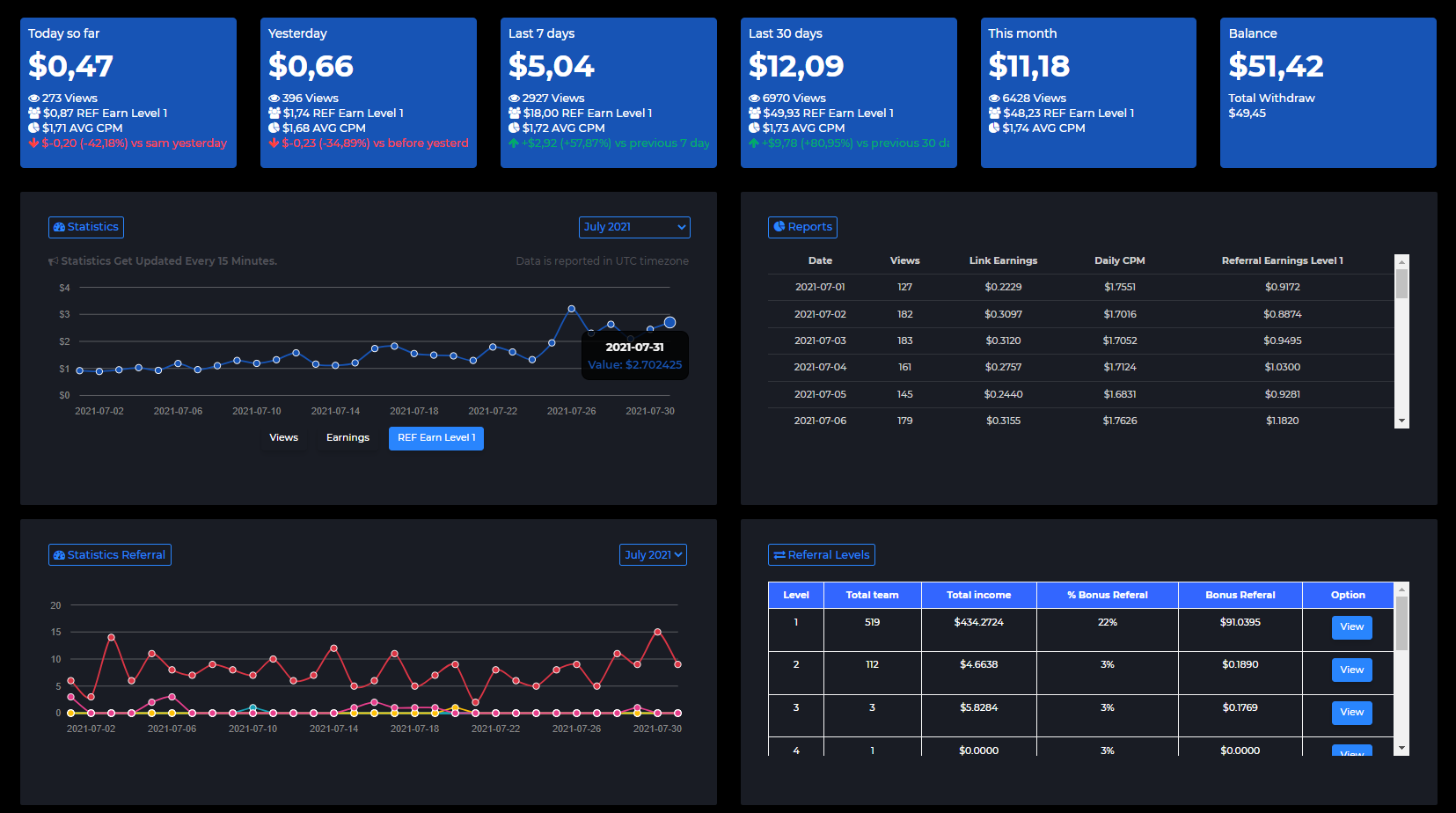Click the eye icon beside 273 Views
The height and width of the screenshot is (813, 1456).
pyautogui.click(x=33, y=99)
